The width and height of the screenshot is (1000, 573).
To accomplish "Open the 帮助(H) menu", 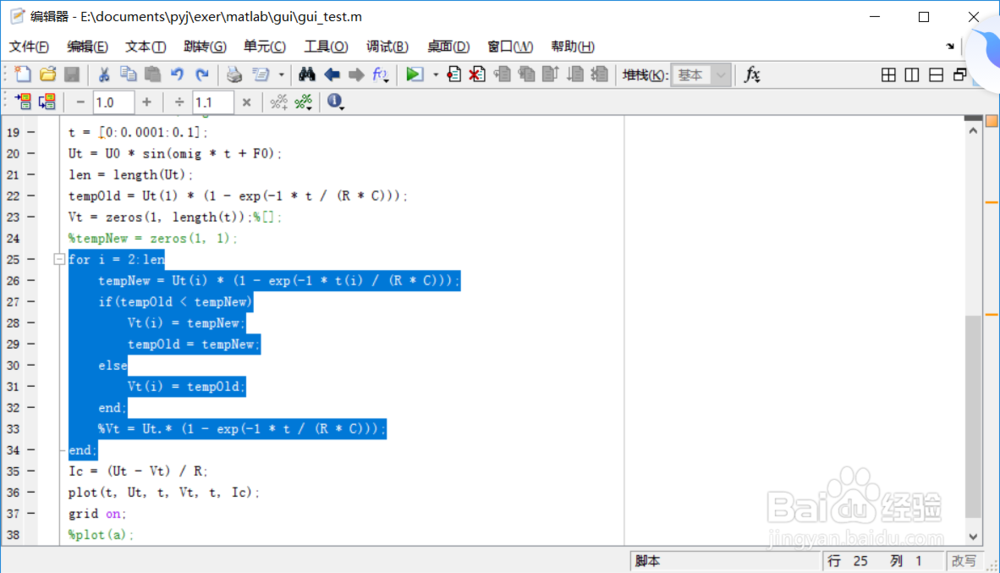I will coord(573,47).
